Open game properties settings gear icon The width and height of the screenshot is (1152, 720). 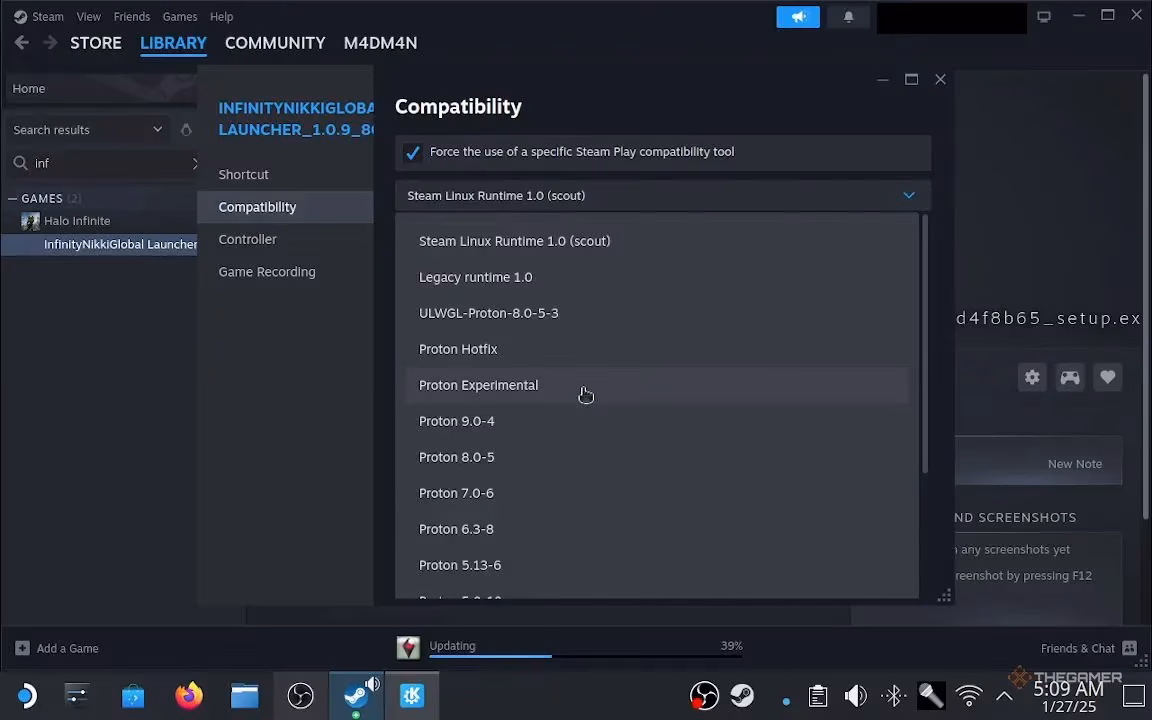[1032, 377]
